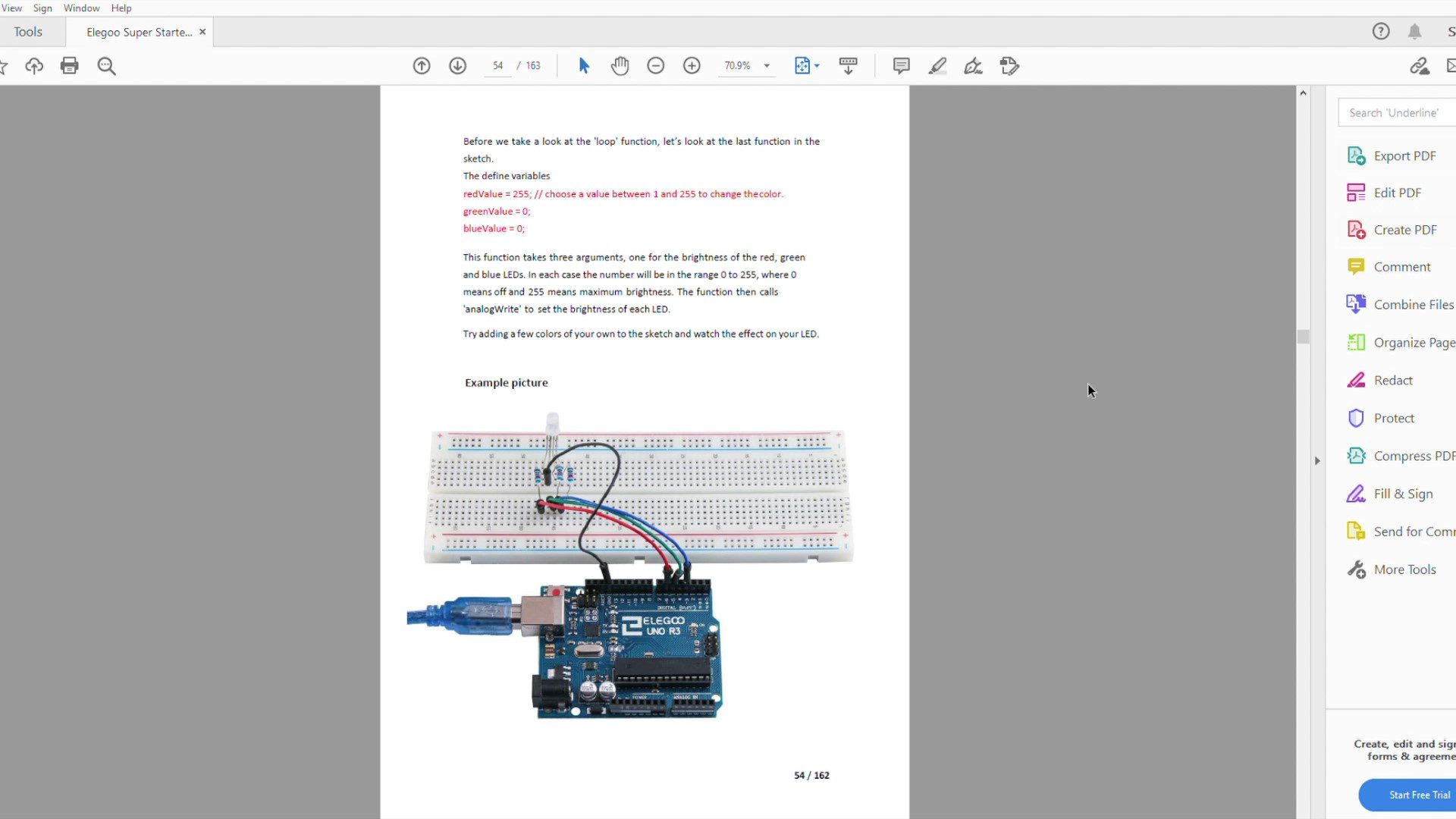Go to next page with down arrow
The width and height of the screenshot is (1456, 819).
[457, 66]
